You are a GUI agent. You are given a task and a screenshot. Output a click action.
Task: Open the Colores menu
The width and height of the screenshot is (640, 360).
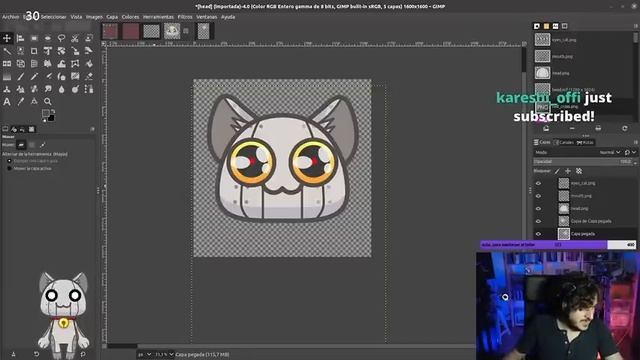point(130,17)
